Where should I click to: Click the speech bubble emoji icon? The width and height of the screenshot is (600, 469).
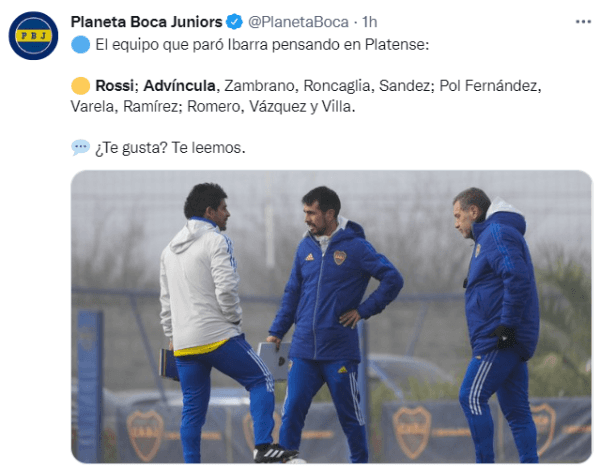coord(80,147)
